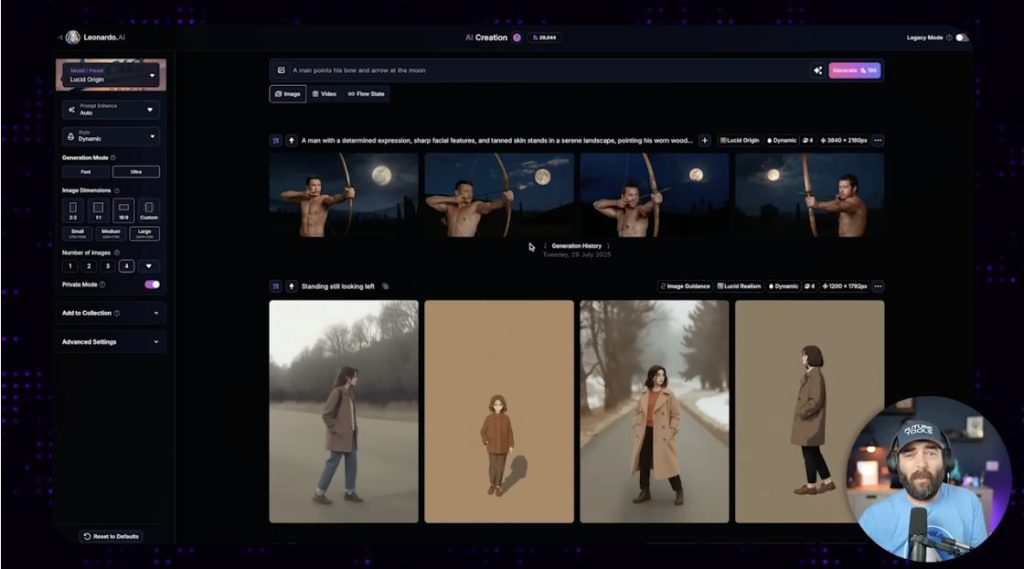Select the 2:3 image dimension option
The width and height of the screenshot is (1024, 569).
pos(73,210)
